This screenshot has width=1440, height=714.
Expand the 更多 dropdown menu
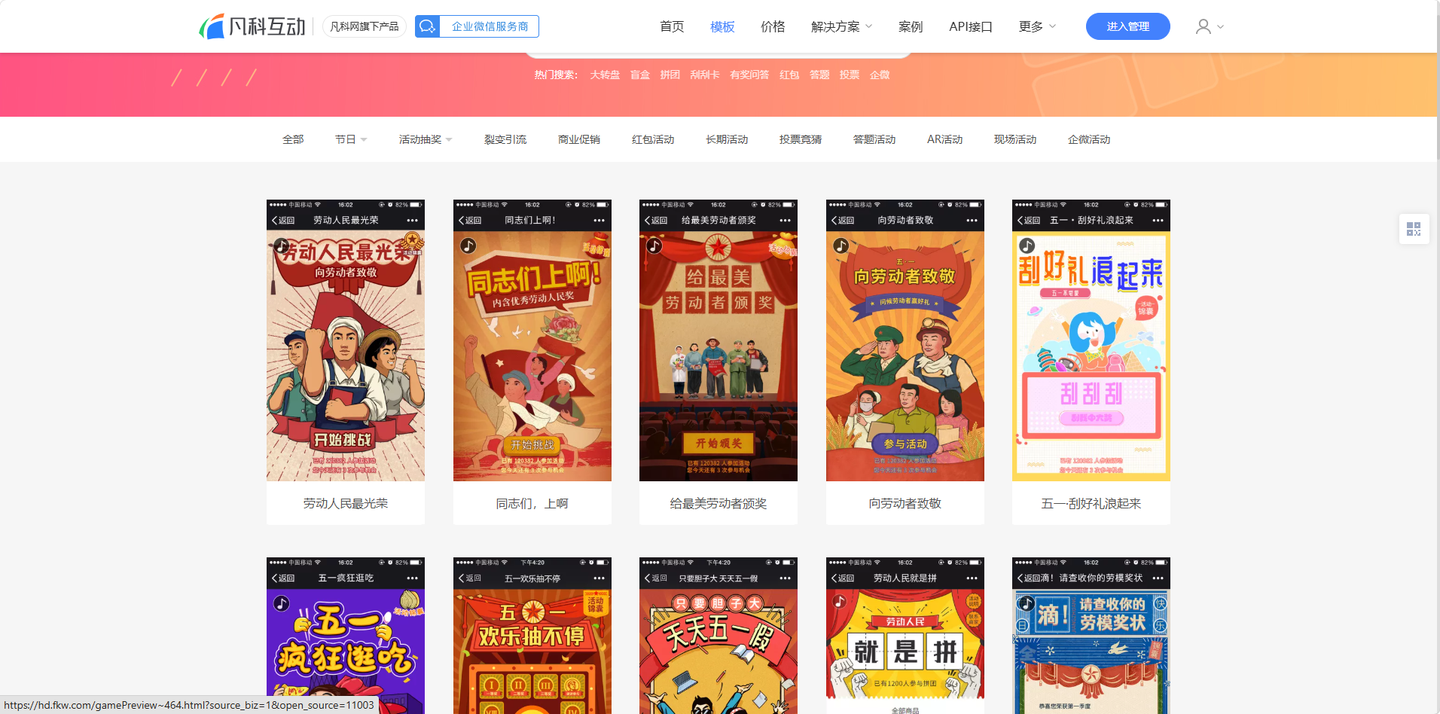(x=1037, y=27)
